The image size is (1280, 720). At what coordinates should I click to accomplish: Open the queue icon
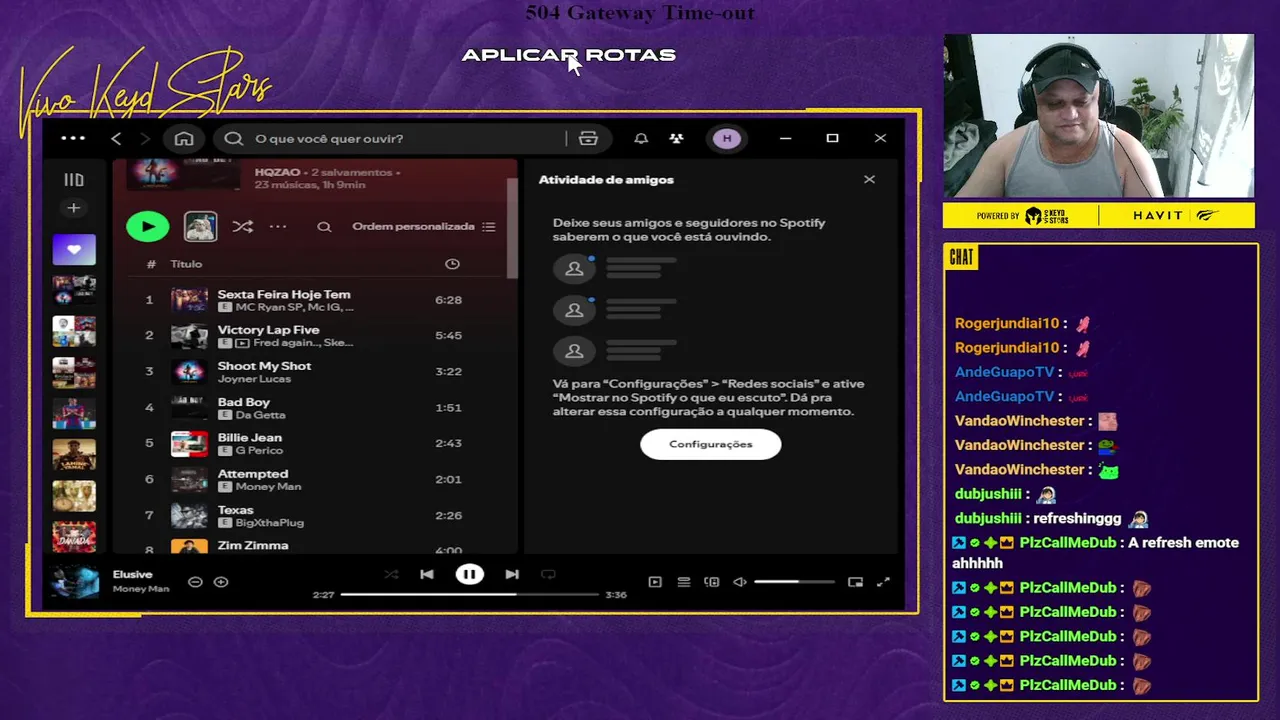click(x=684, y=582)
